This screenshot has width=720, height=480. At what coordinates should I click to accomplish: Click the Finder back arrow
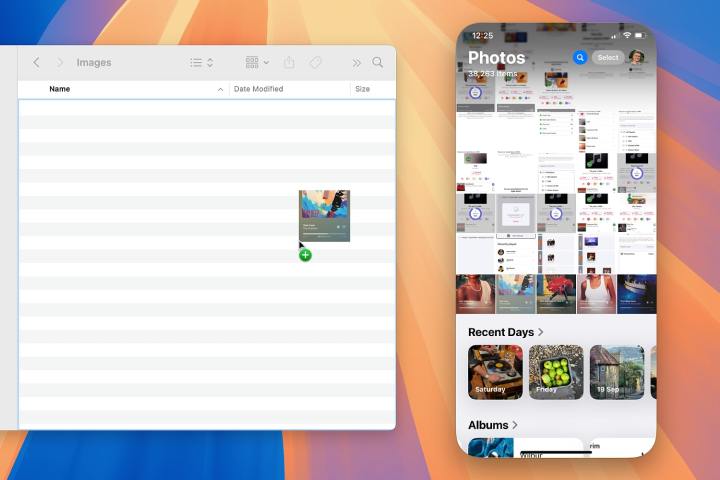[37, 62]
